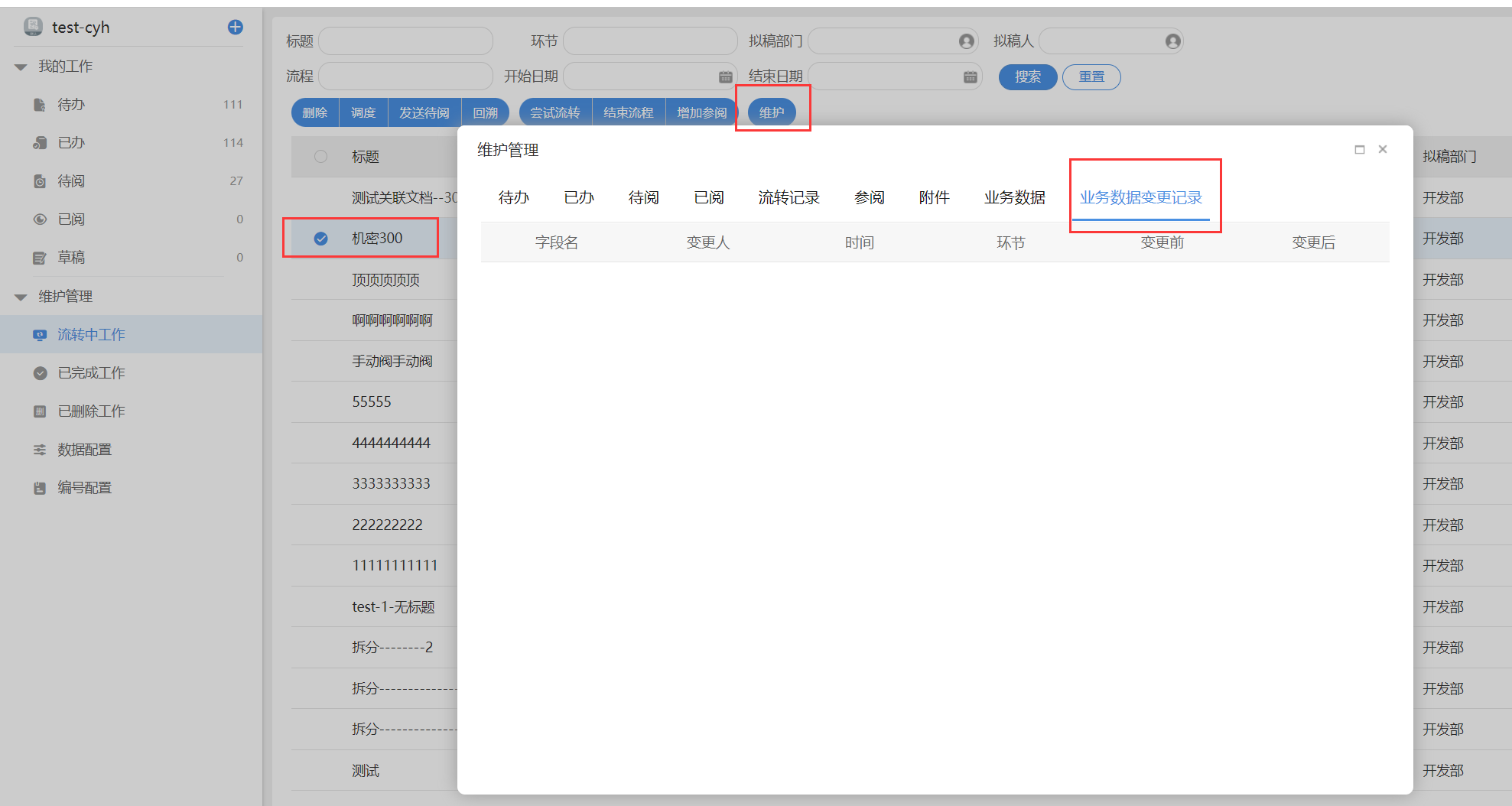
Task: Click the 数据配置 sliders icon
Action: pos(40,450)
